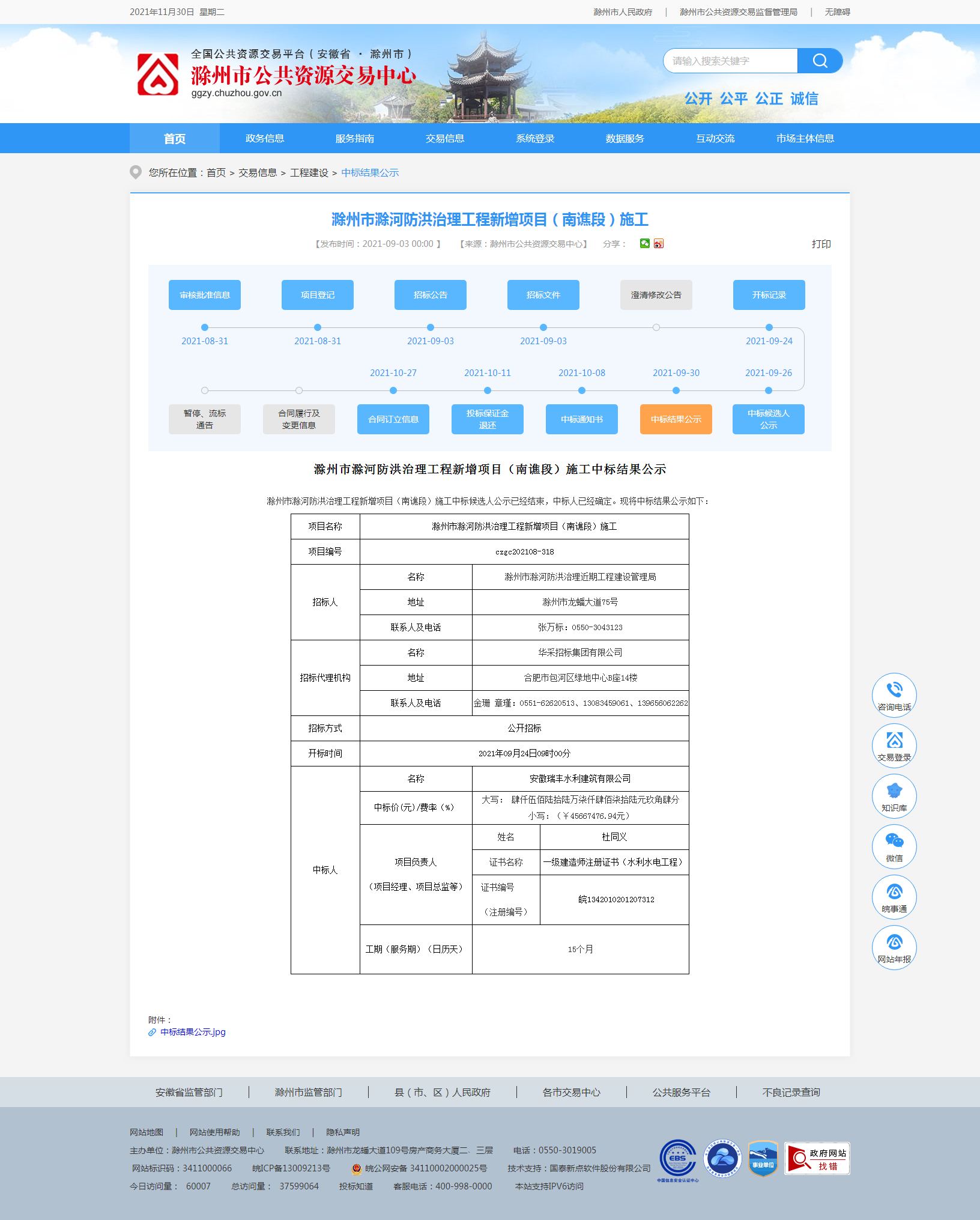Share via the WeChat icon
Viewport: 980px width, 1220px height.
click(645, 243)
